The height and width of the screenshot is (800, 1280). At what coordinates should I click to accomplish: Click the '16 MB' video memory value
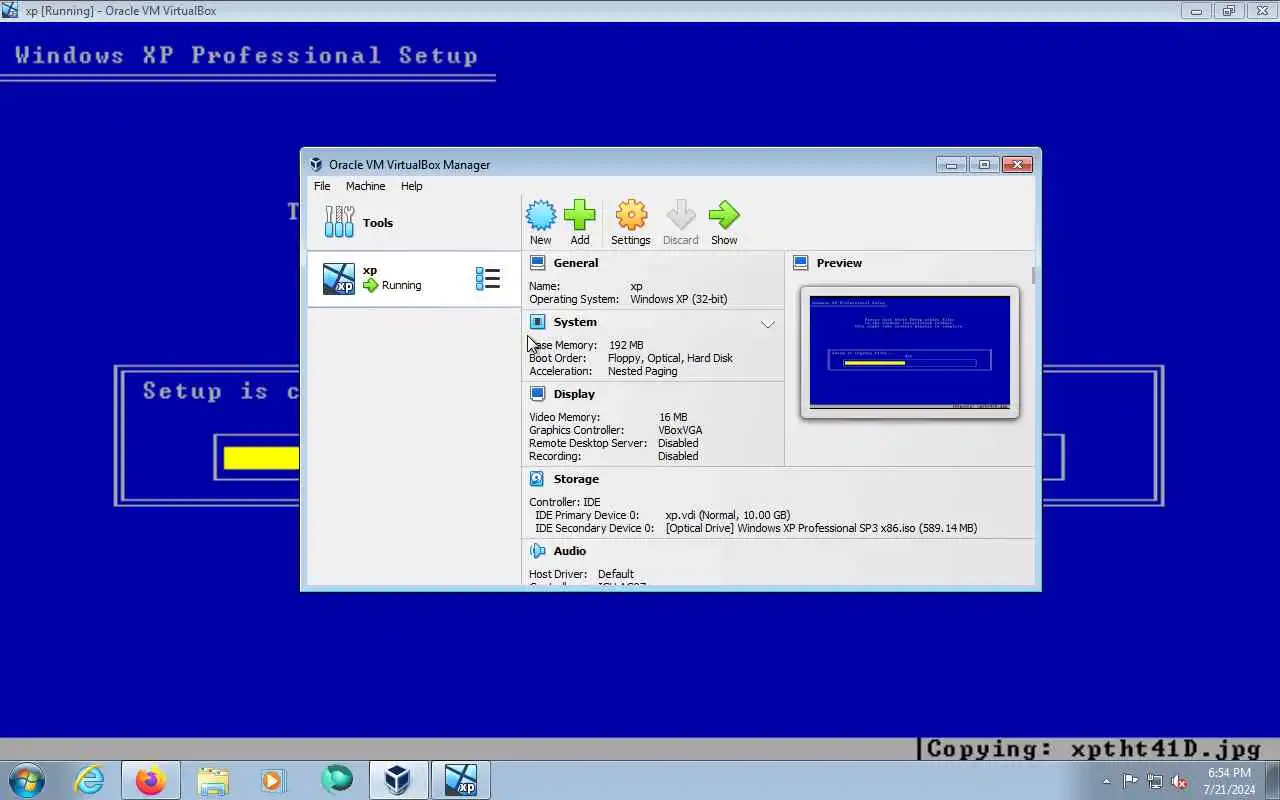point(673,417)
